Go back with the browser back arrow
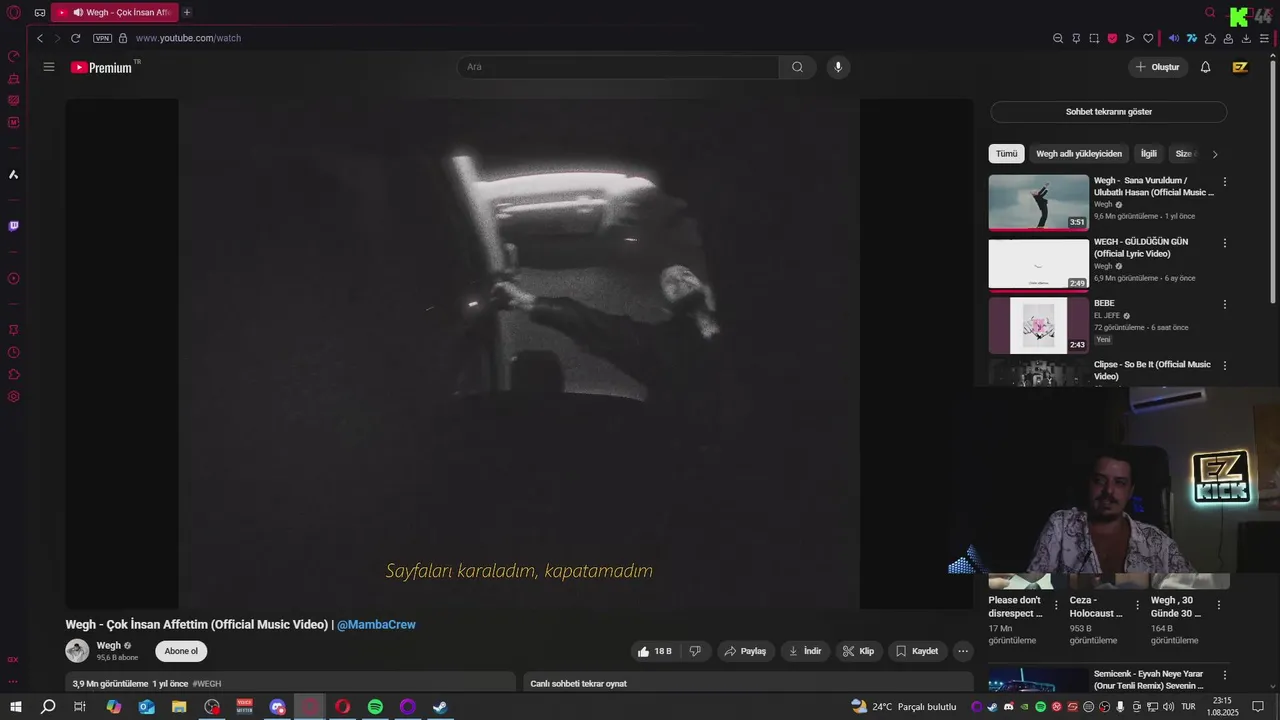The image size is (1280, 720). (x=40, y=38)
